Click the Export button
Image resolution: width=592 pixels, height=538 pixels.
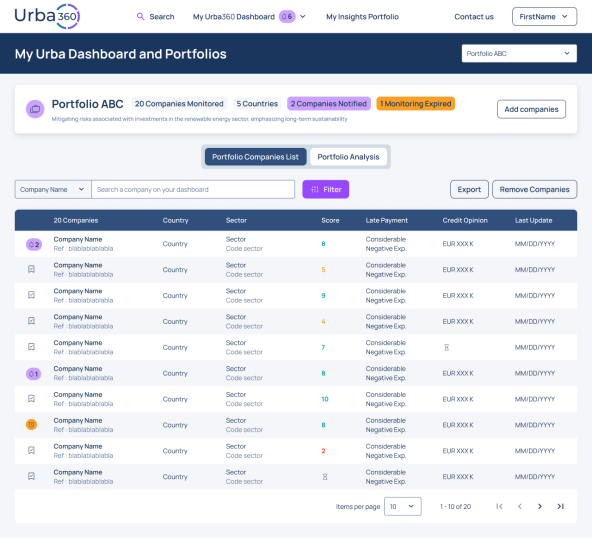[x=469, y=190]
